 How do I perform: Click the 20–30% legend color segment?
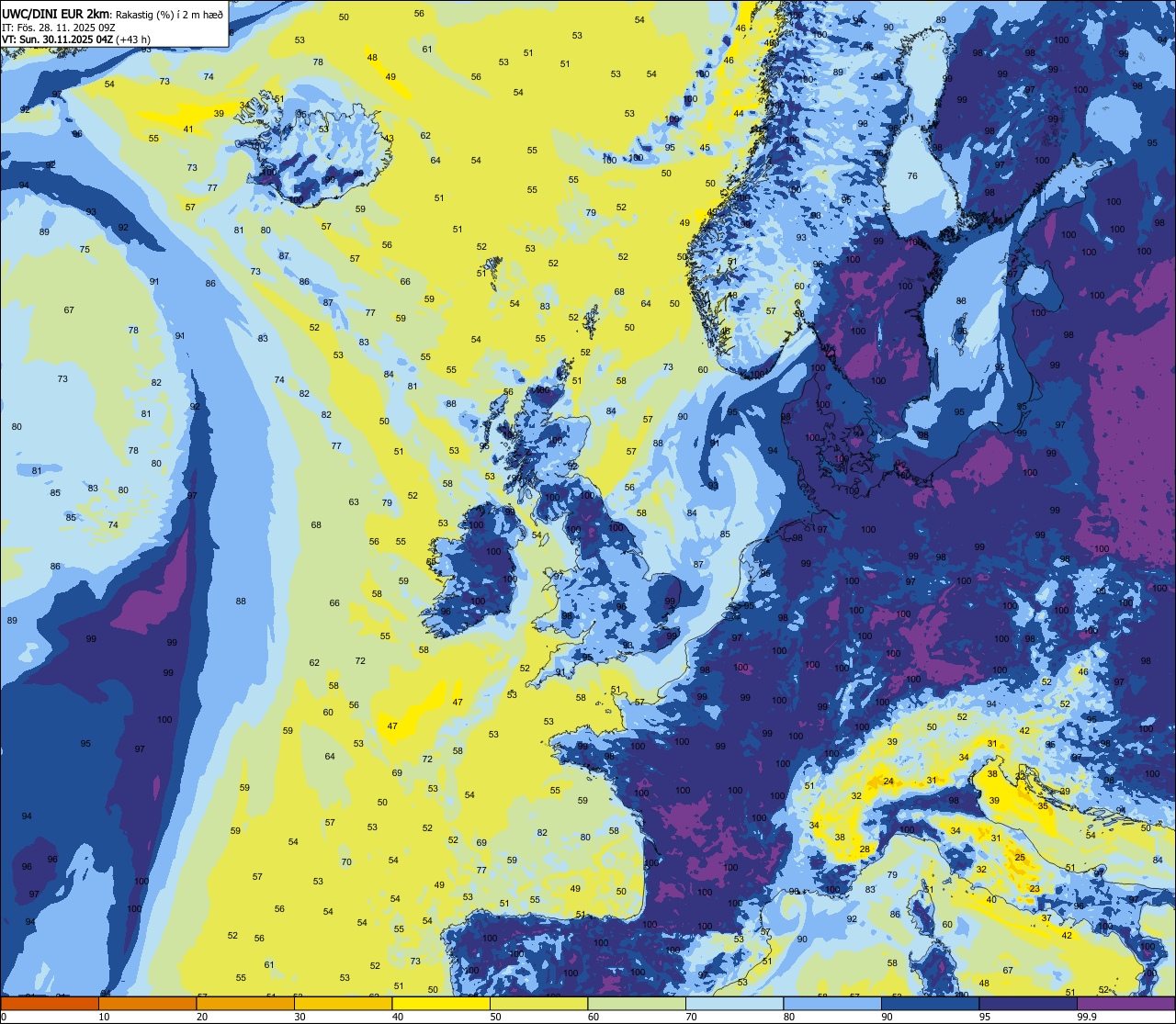point(245,1003)
